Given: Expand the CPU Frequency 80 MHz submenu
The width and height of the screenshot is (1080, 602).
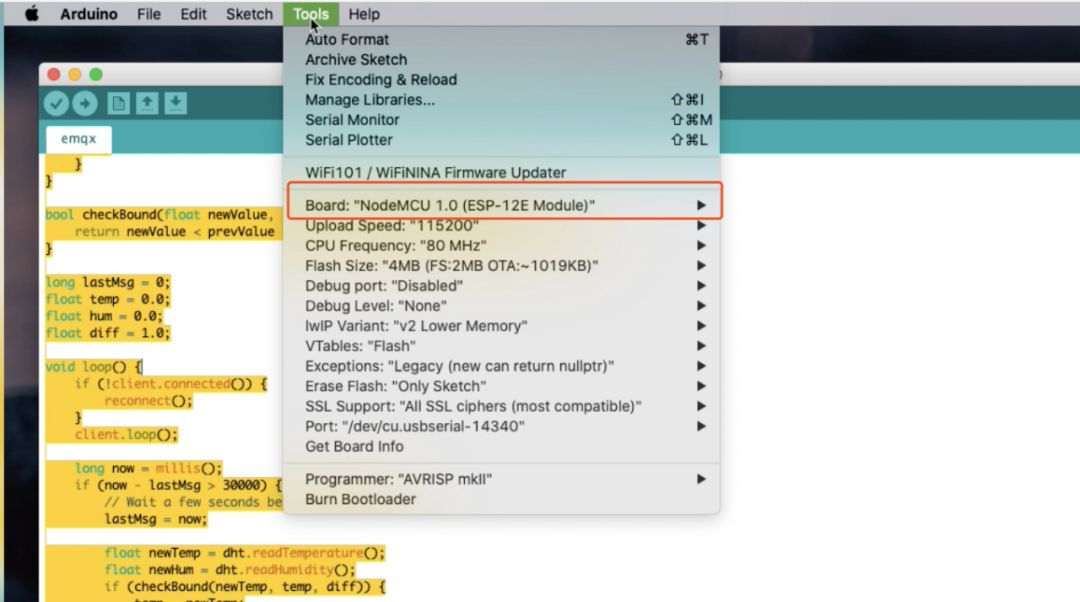Looking at the screenshot, I should click(x=501, y=246).
